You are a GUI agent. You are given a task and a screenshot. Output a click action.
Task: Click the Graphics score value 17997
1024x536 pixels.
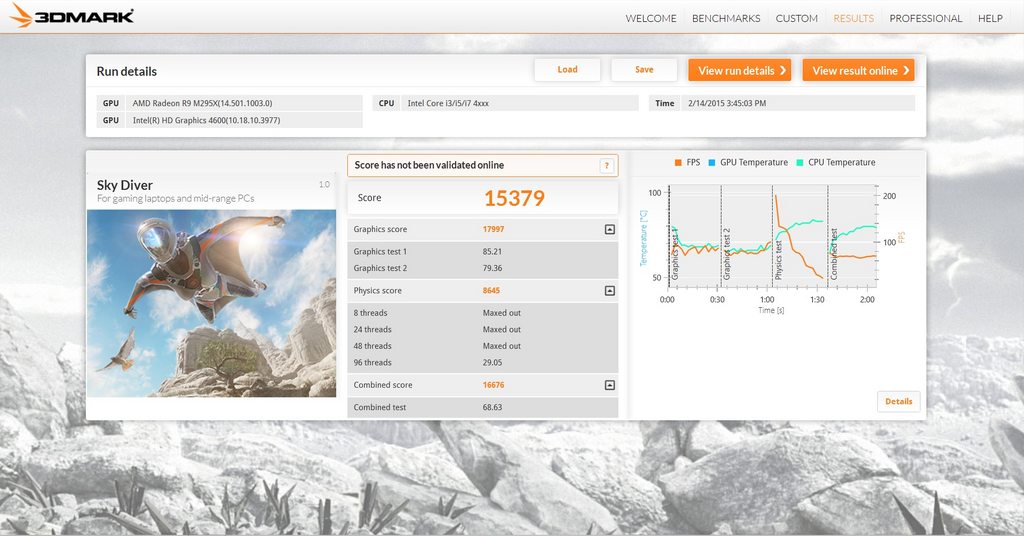(x=493, y=229)
